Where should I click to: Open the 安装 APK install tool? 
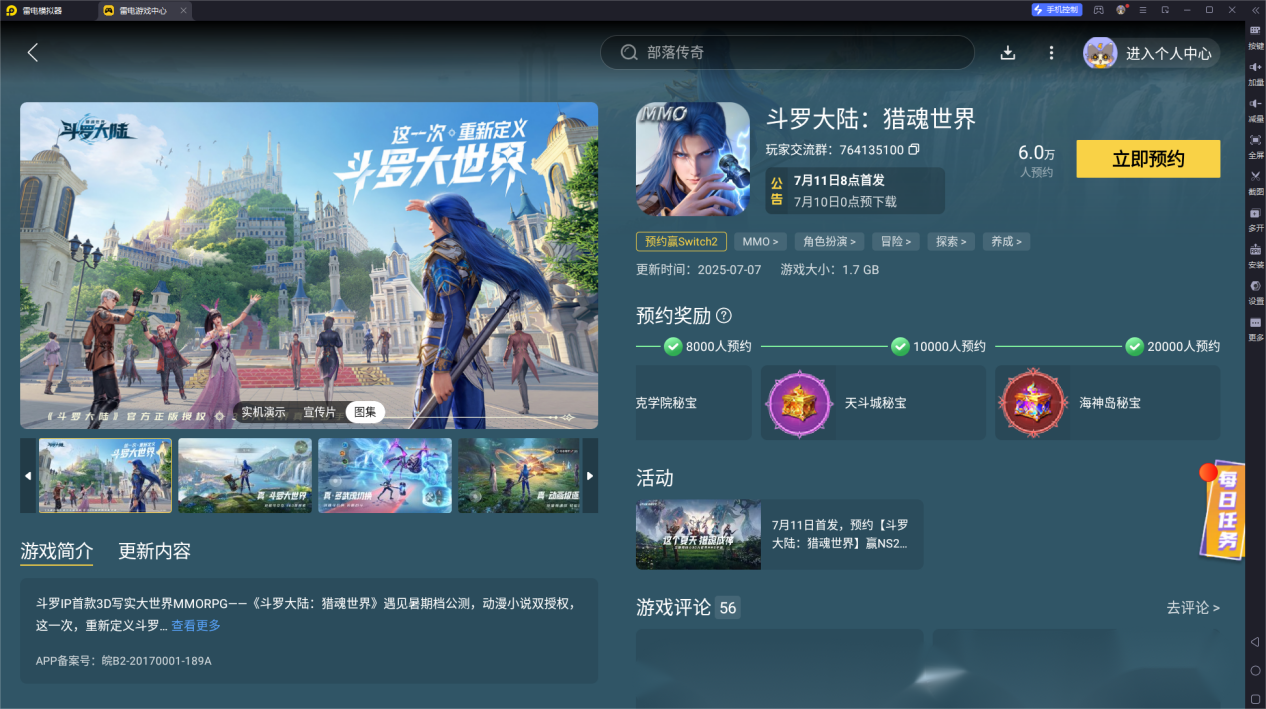click(x=1256, y=255)
